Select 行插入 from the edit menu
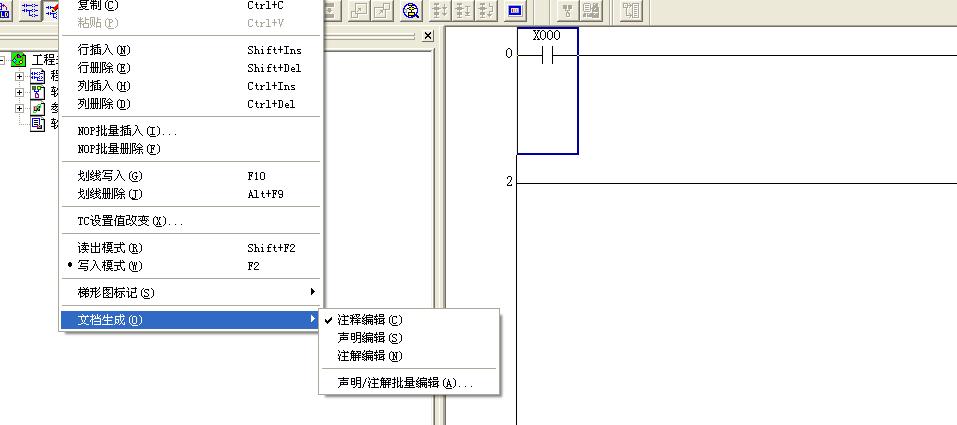 click(104, 50)
